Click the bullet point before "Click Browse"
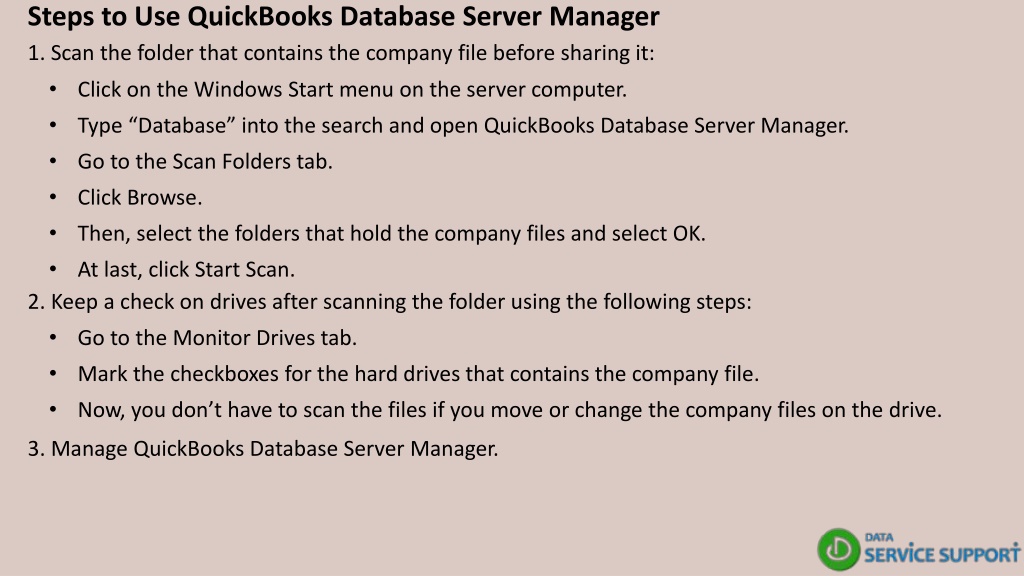 [x=53, y=197]
